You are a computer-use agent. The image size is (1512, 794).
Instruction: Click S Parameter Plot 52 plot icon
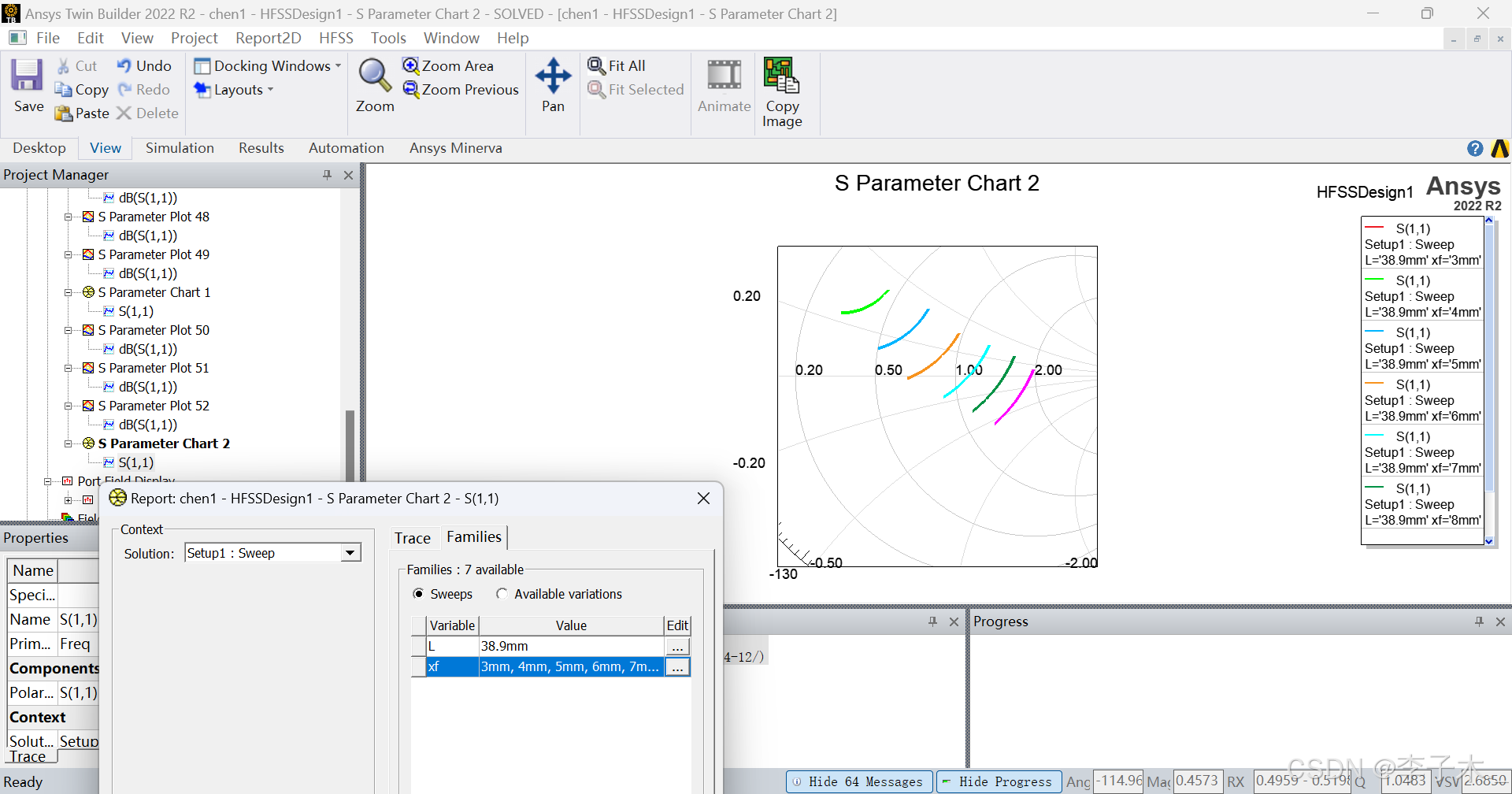(88, 406)
